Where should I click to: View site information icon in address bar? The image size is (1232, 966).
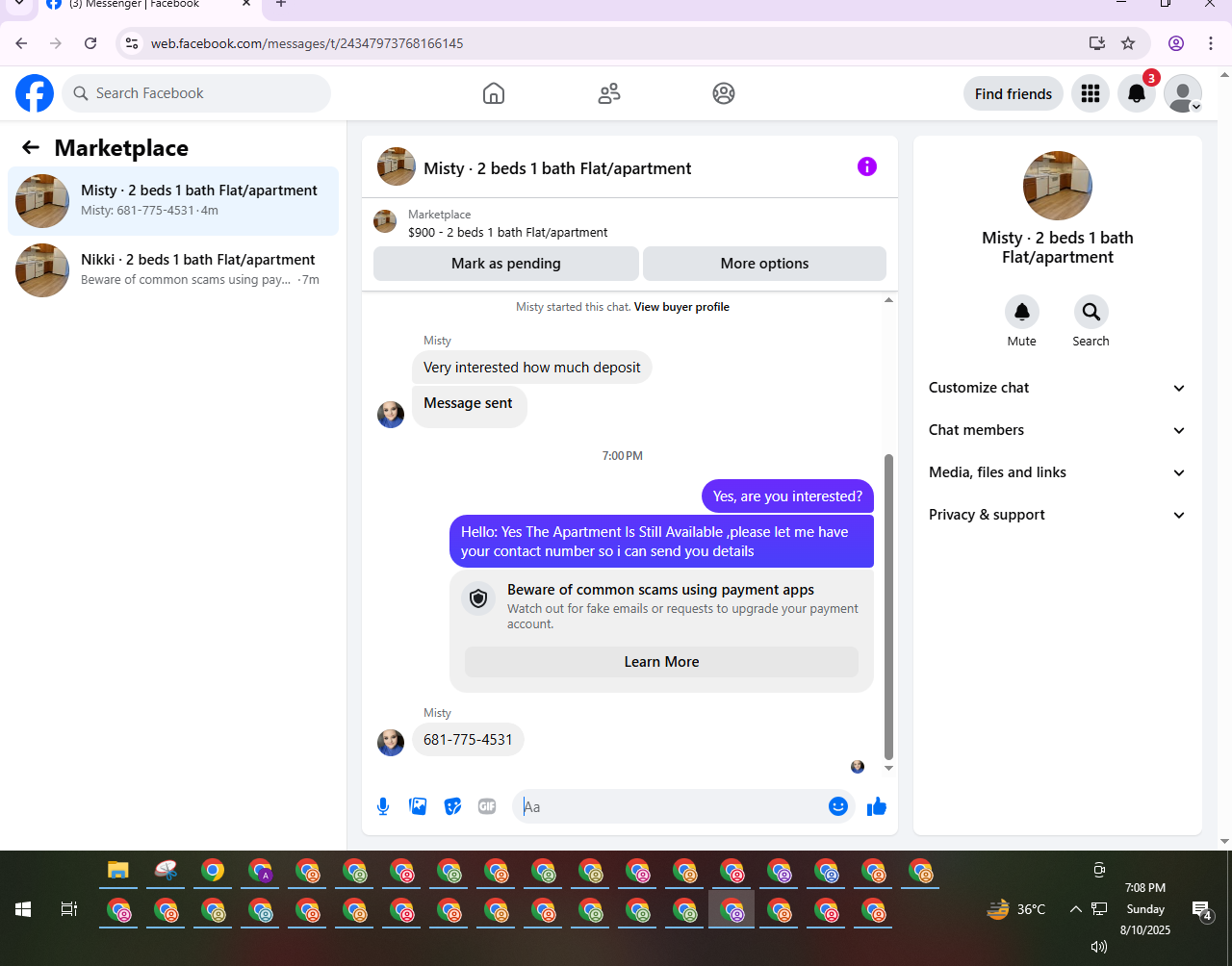pos(133,43)
